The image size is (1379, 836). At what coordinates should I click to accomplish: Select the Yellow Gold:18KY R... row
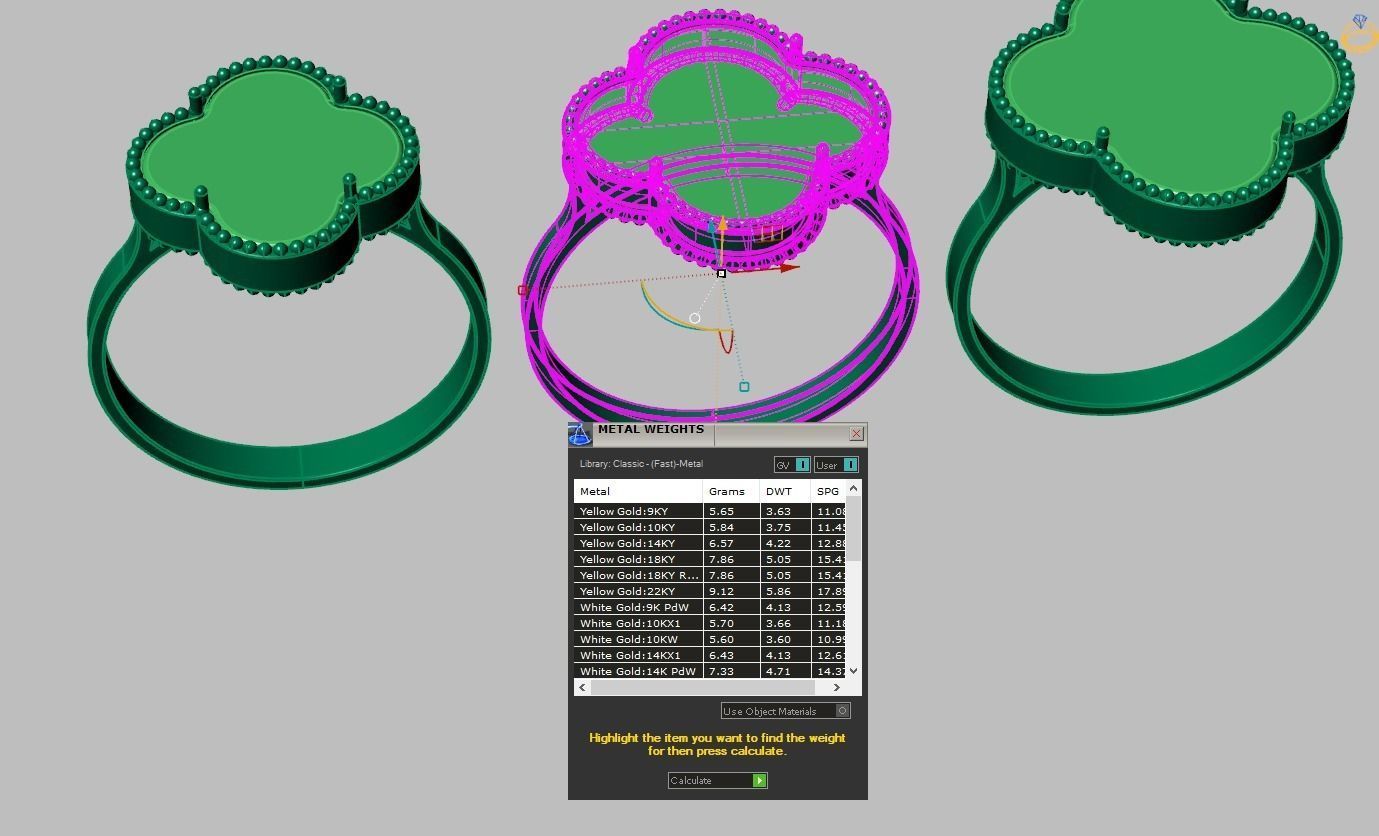pos(710,575)
